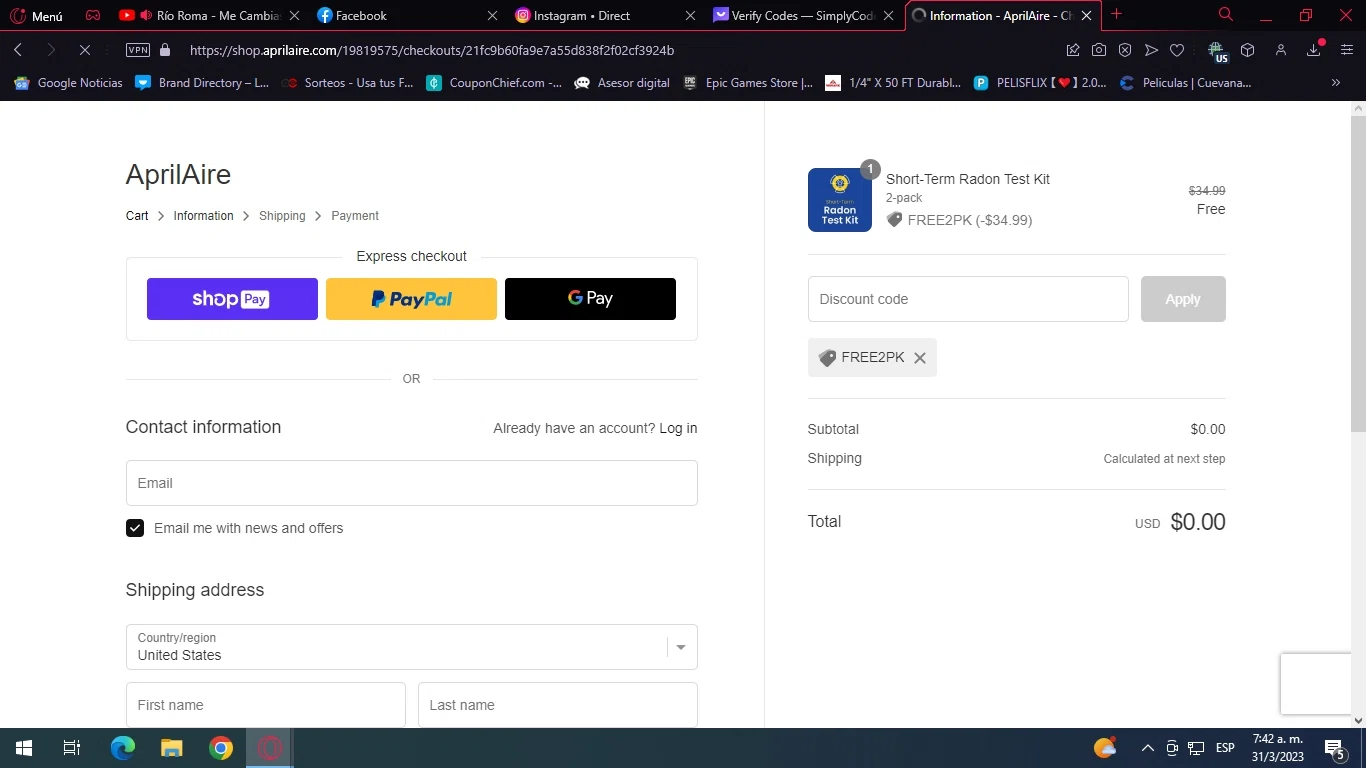The height and width of the screenshot is (768, 1366).
Task: Pay with the Shop Pay button
Action: tap(232, 299)
